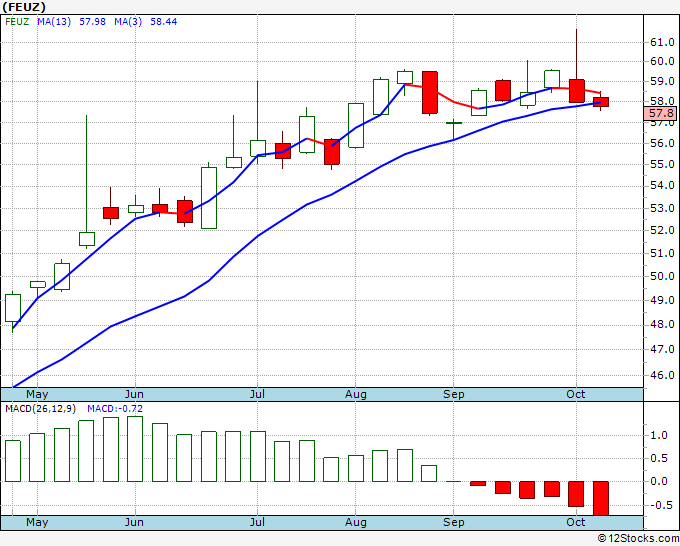Click the 52.0 price axis label
This screenshot has width=680, height=546.
click(x=662, y=230)
